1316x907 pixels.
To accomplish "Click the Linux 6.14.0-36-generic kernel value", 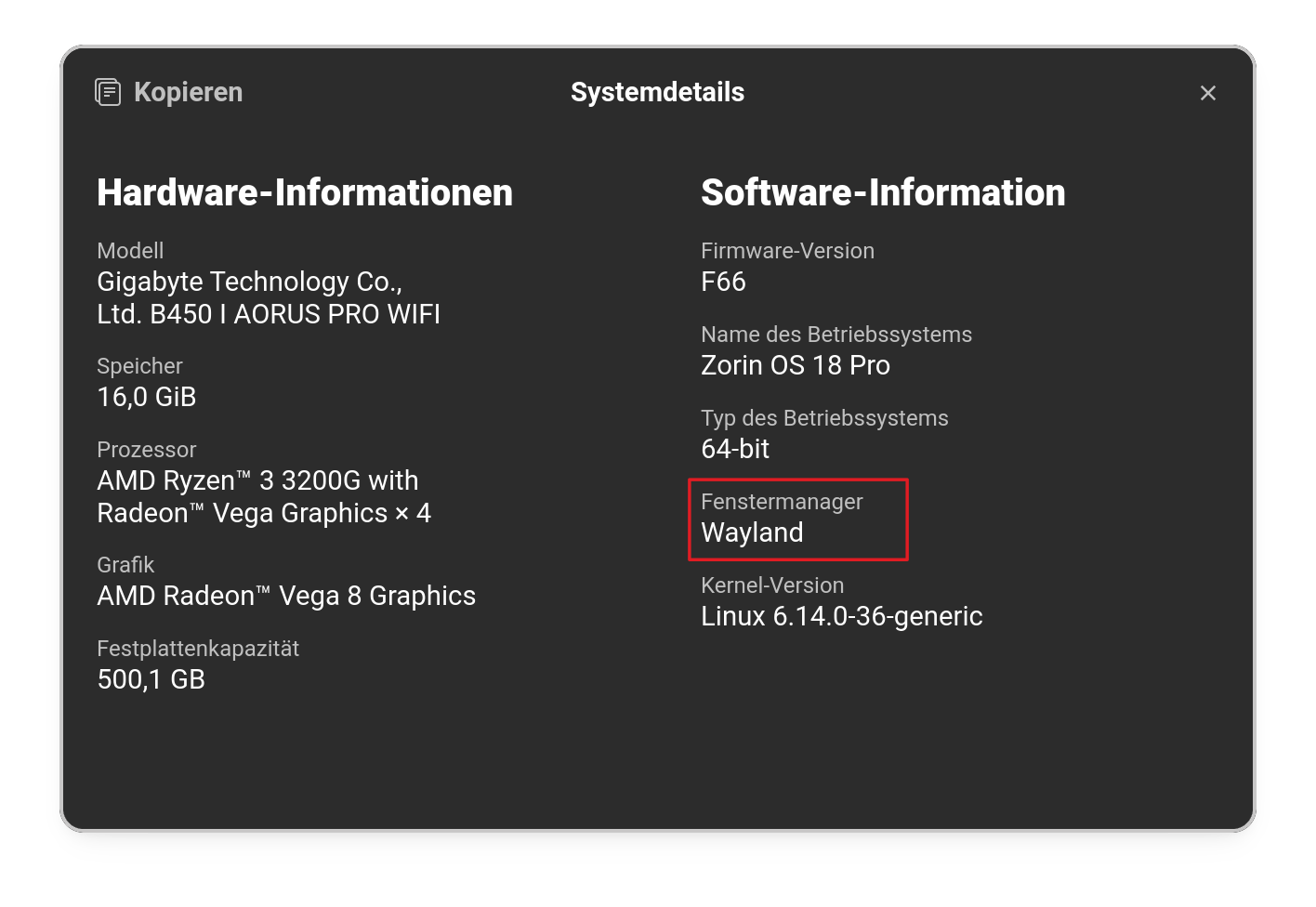I will coord(841,616).
